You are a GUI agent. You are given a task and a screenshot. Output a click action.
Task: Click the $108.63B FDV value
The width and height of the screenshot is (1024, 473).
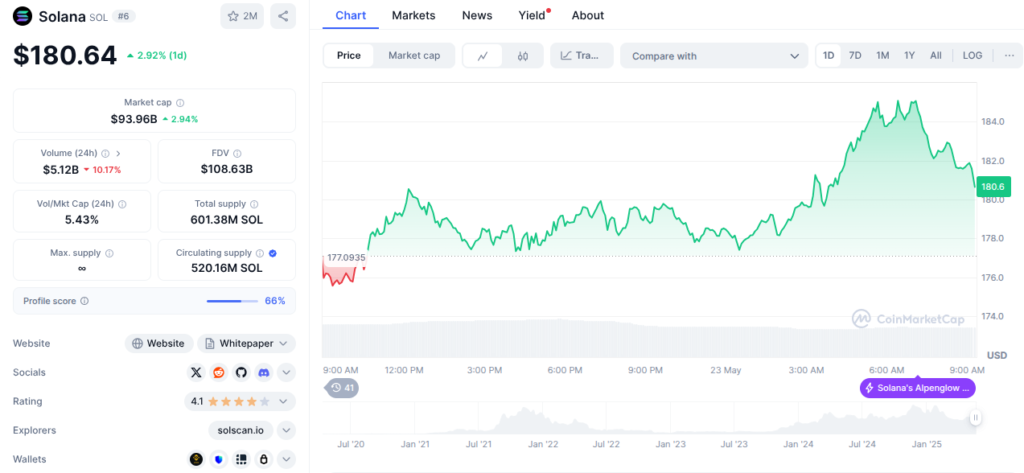[227, 169]
